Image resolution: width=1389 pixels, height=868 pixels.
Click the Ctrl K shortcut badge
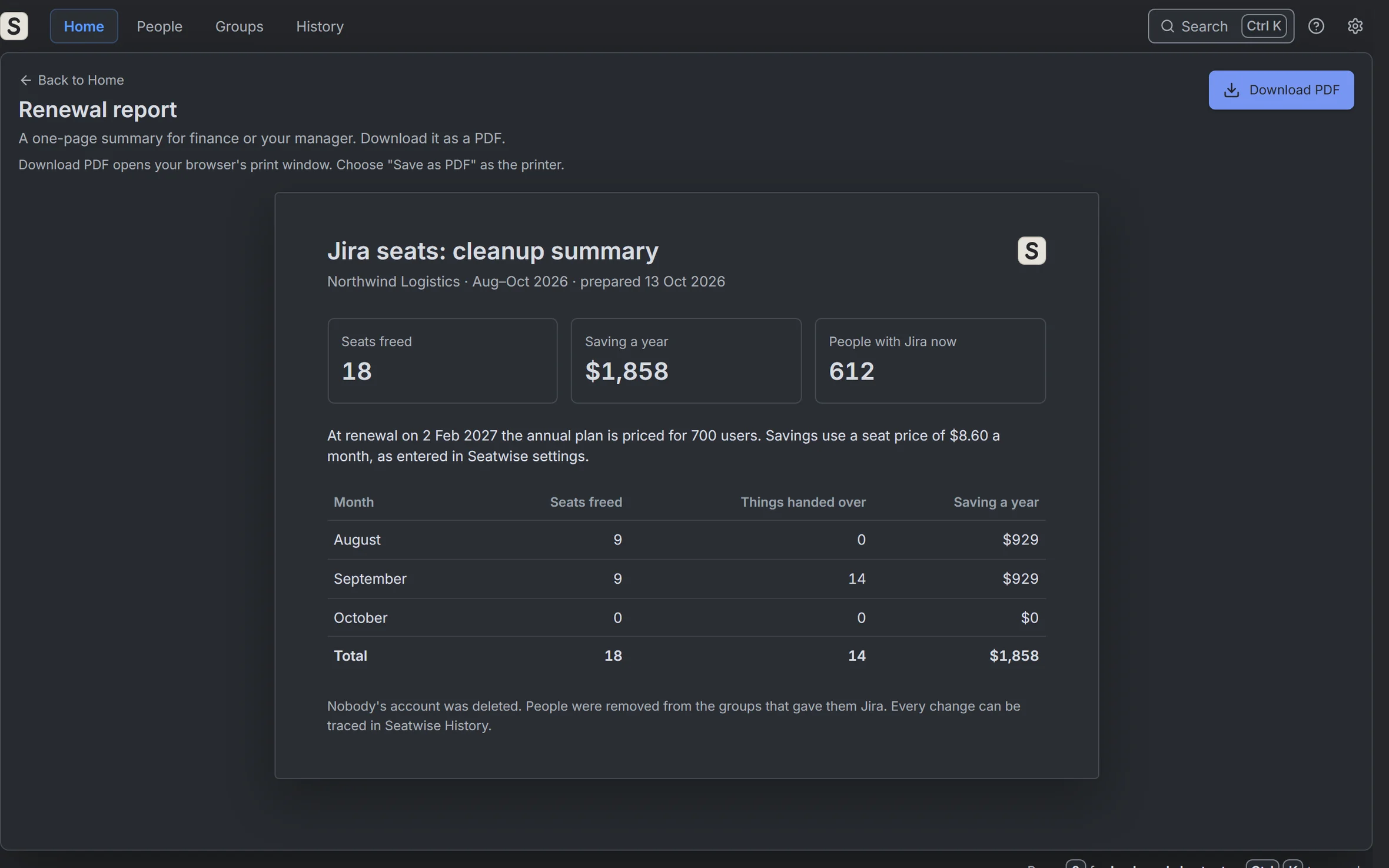1264,26
